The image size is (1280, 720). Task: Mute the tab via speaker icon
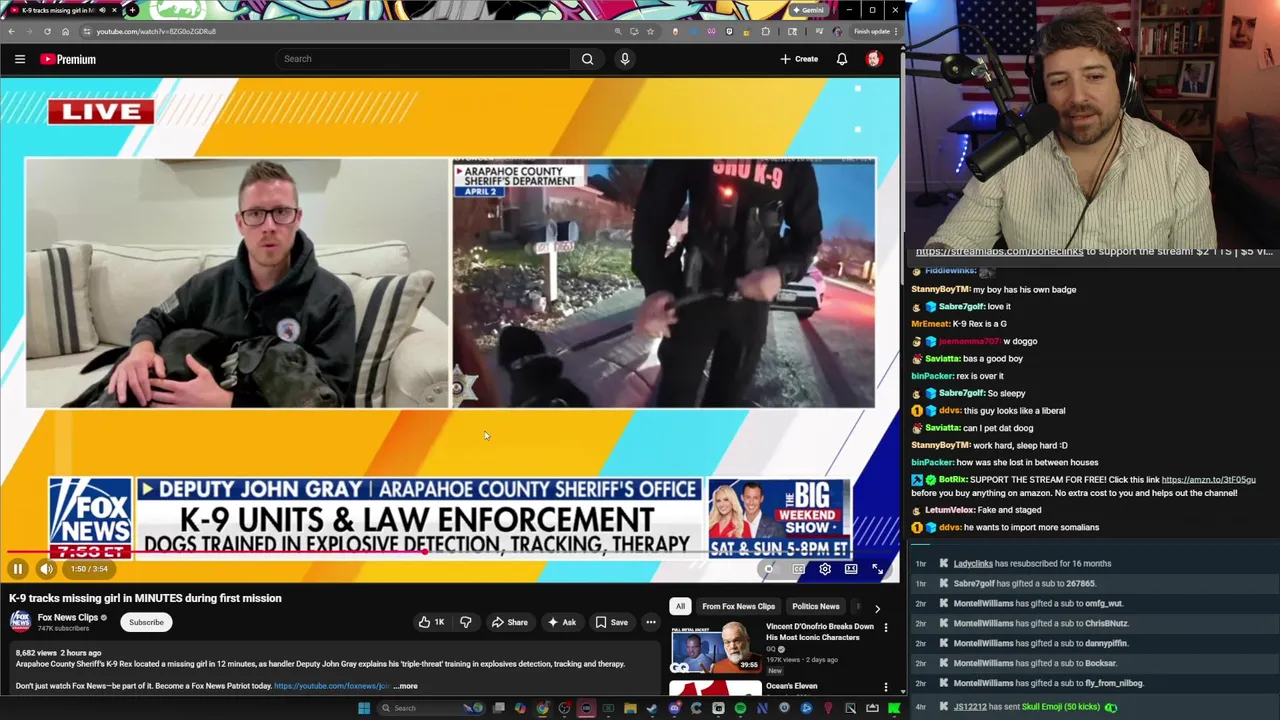102,10
